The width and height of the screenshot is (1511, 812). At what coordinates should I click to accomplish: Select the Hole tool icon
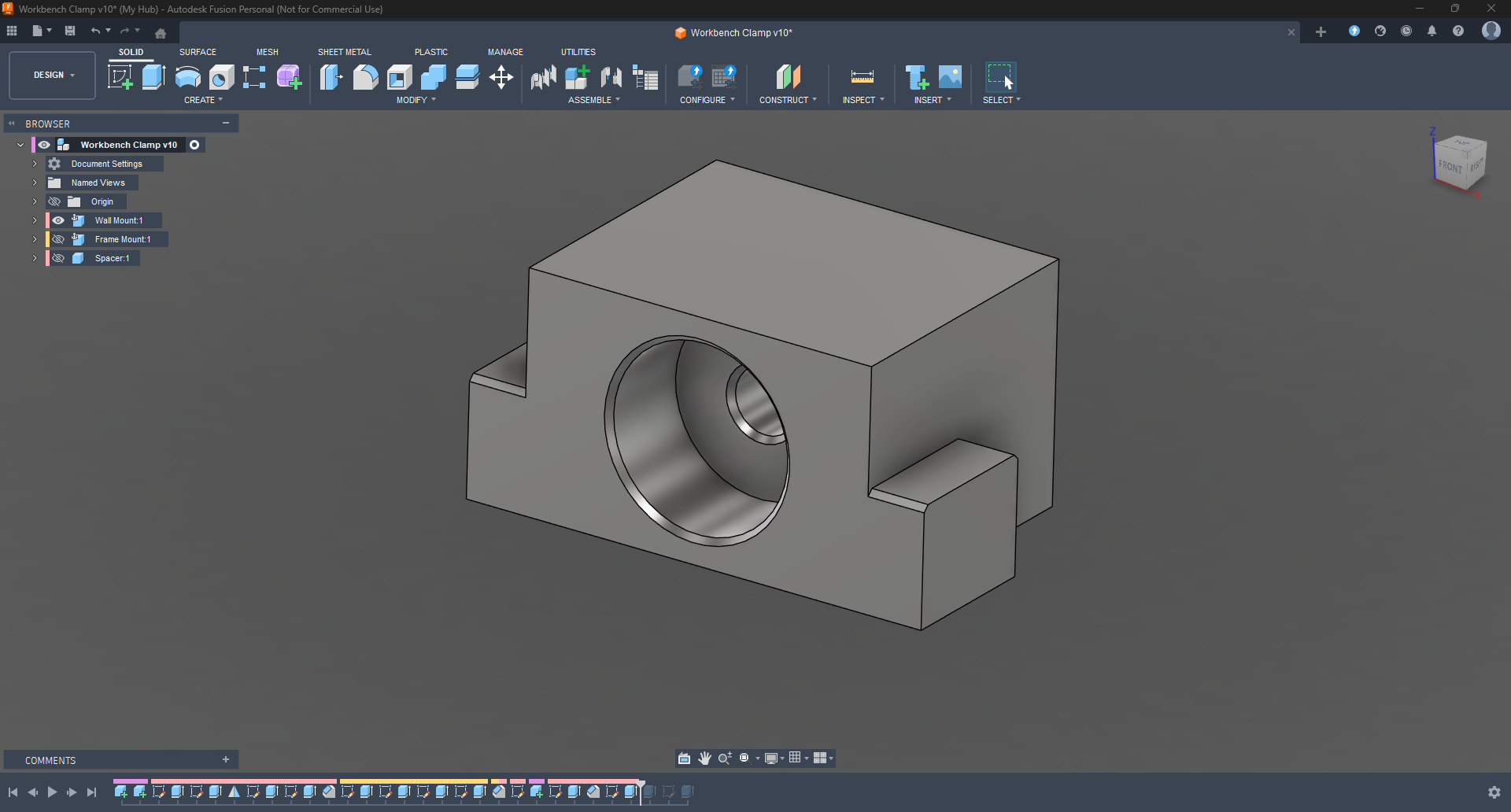click(221, 77)
